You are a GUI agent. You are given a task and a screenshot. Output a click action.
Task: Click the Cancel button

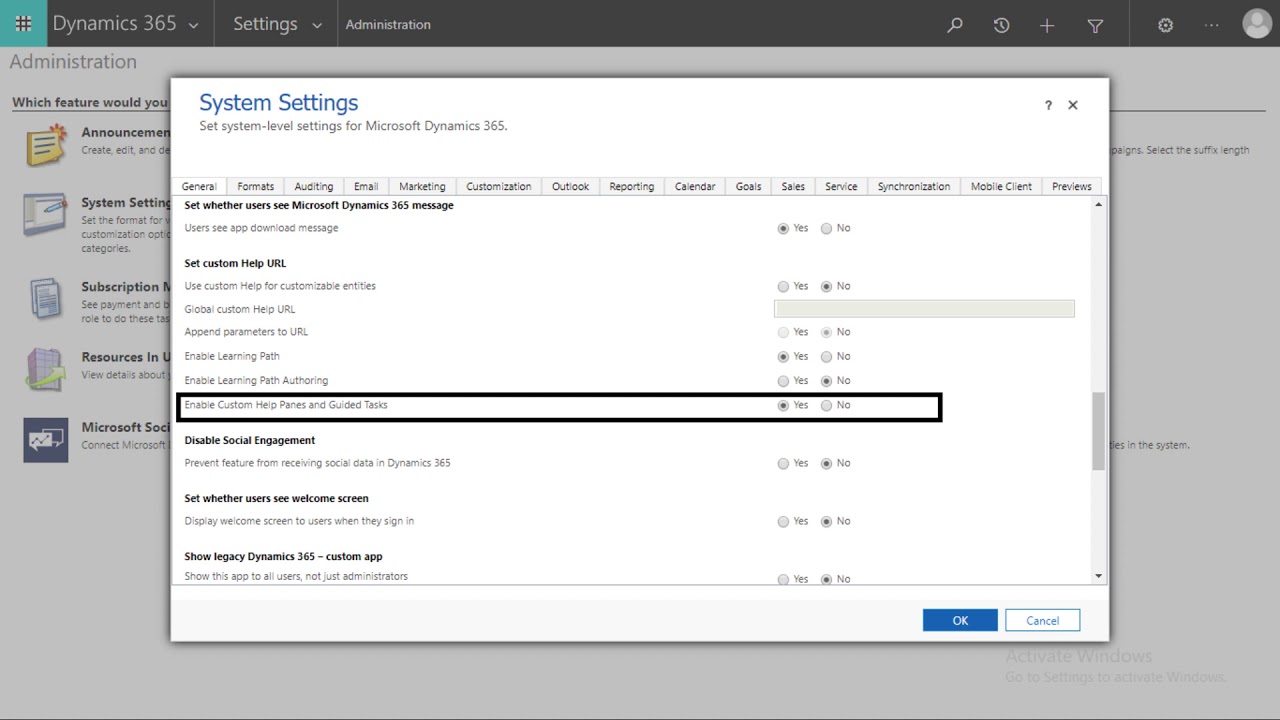point(1042,620)
